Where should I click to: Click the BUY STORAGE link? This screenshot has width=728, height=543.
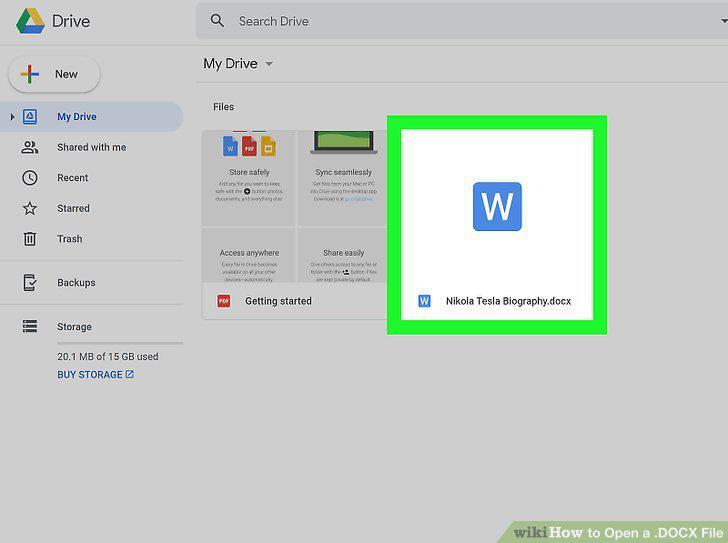tap(95, 375)
